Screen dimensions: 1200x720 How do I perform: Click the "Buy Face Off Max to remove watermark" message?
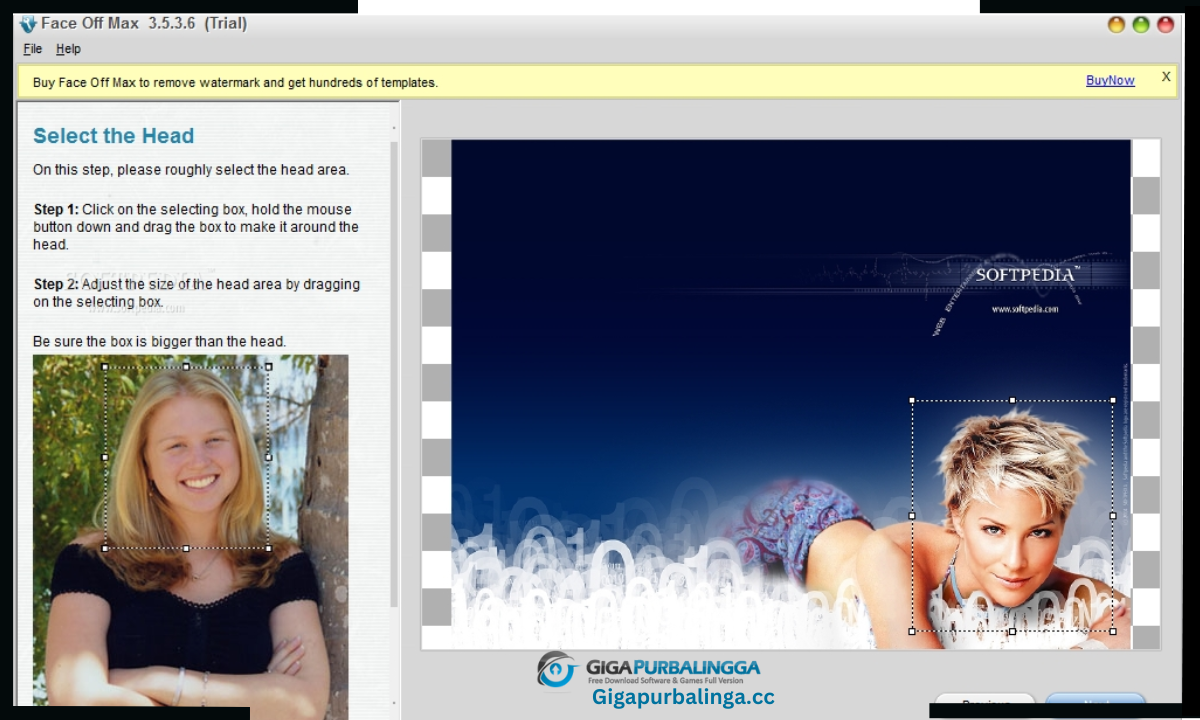coord(235,83)
